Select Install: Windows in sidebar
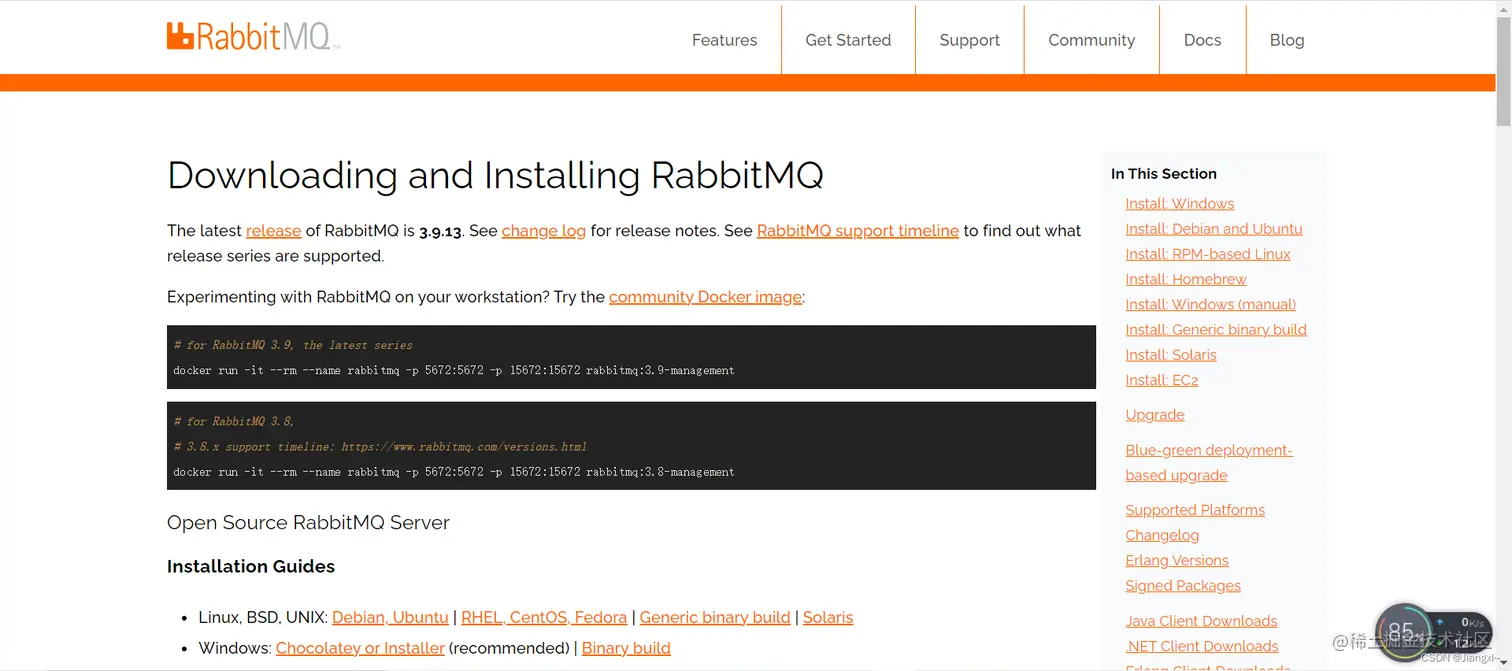 pos(1180,204)
